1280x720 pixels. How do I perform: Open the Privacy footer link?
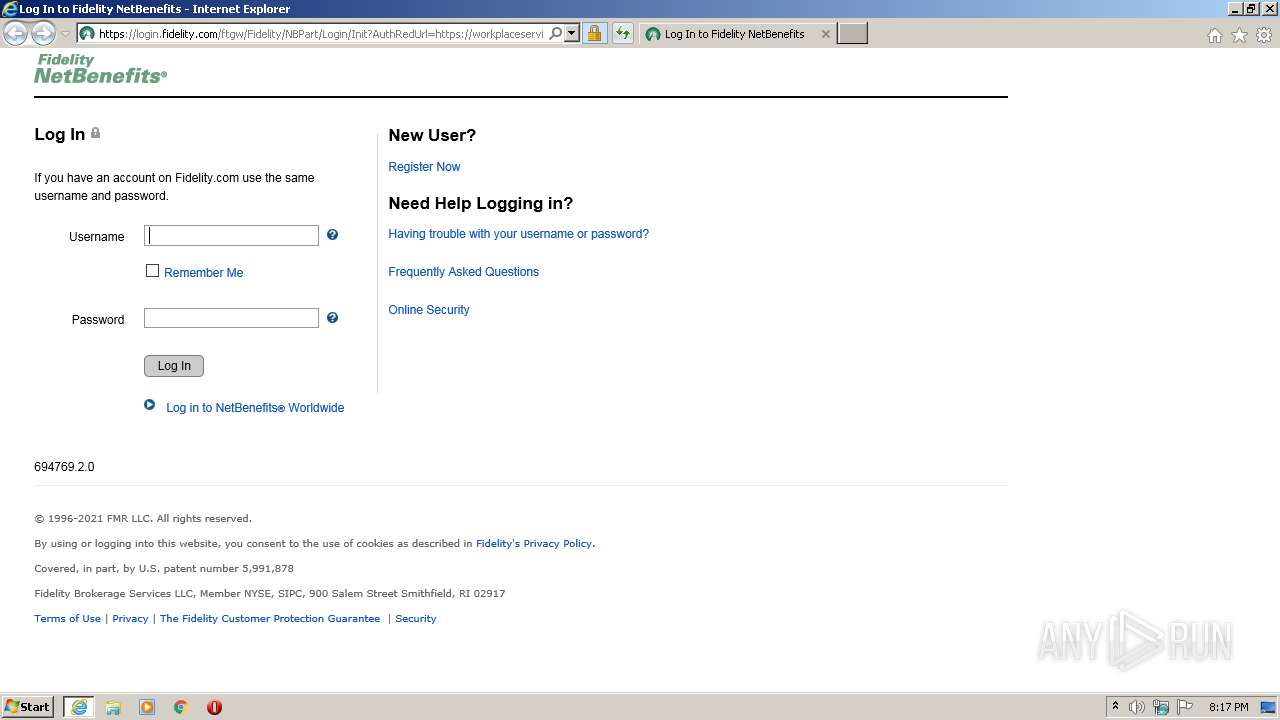point(130,619)
